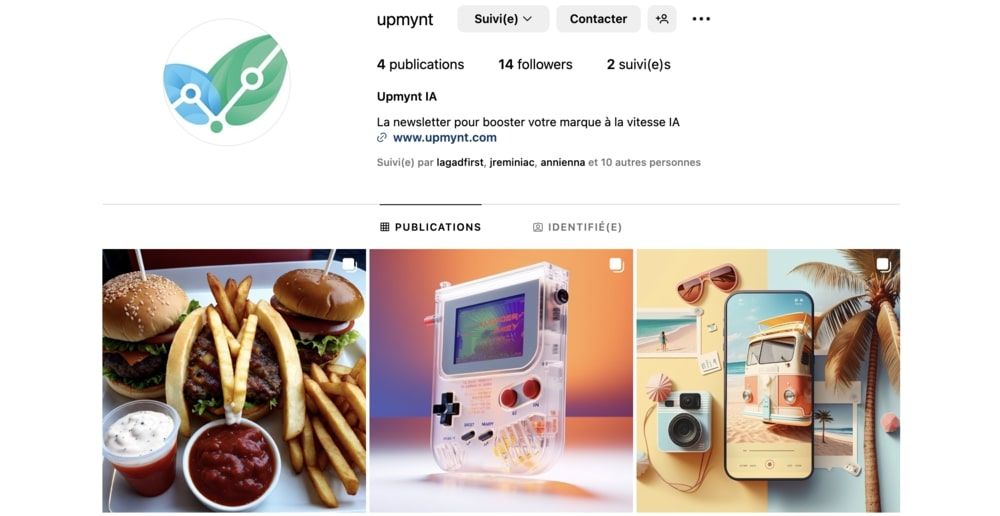Click the grid icon of Publications tab
Viewport: 1000px width, 516px height.
coord(385,227)
